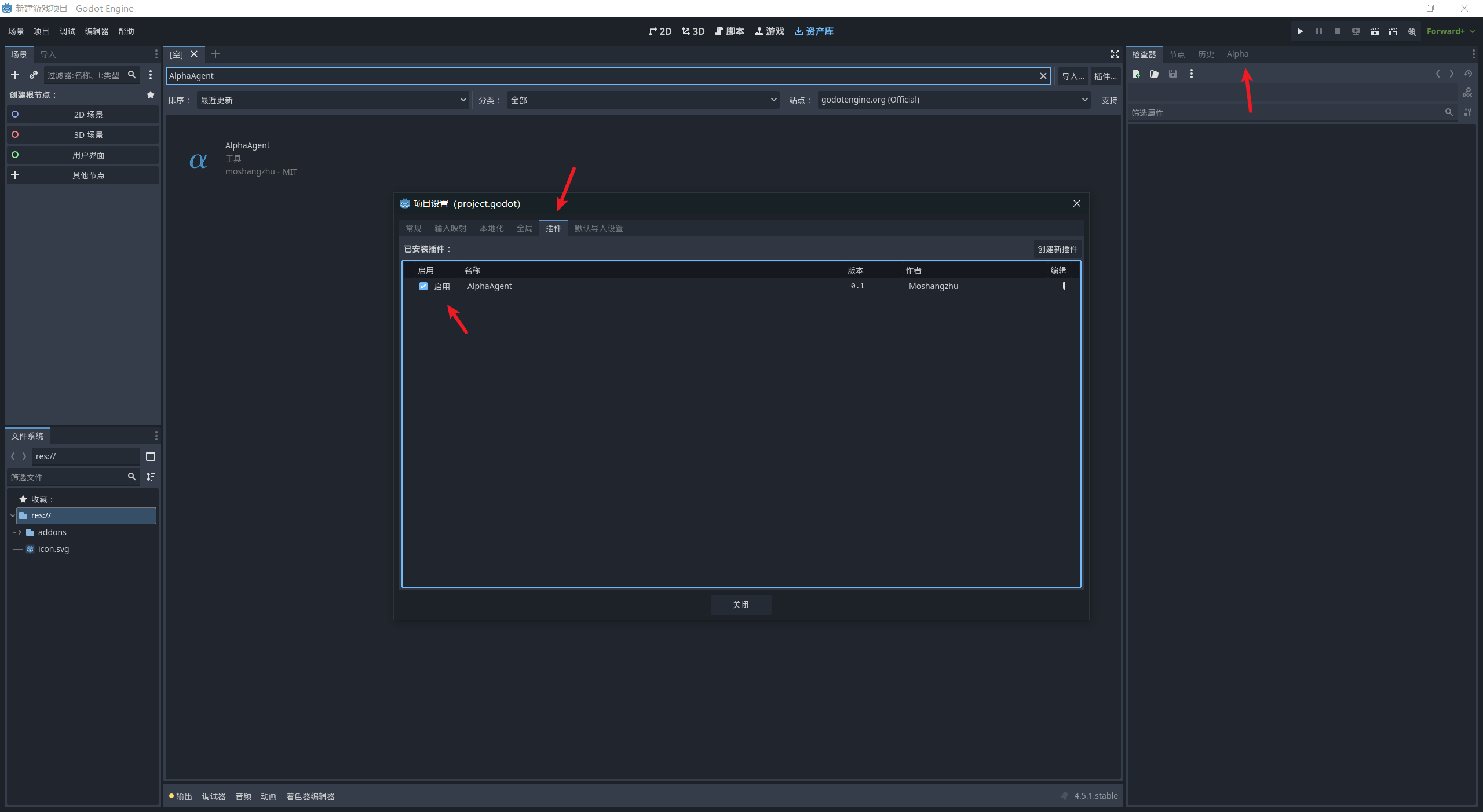The height and width of the screenshot is (812, 1483).
Task: Click the add child node plus icon
Action: pyautogui.click(x=15, y=75)
